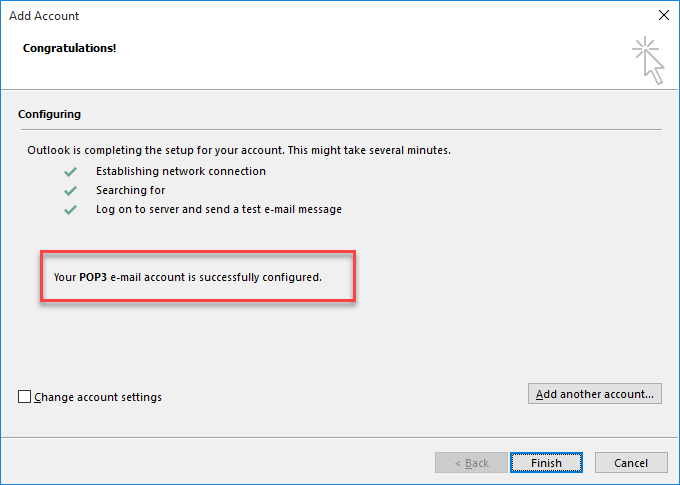The width and height of the screenshot is (680, 485).
Task: Click 'Your POP3 e-mail account is successfully configured'
Action: point(188,277)
